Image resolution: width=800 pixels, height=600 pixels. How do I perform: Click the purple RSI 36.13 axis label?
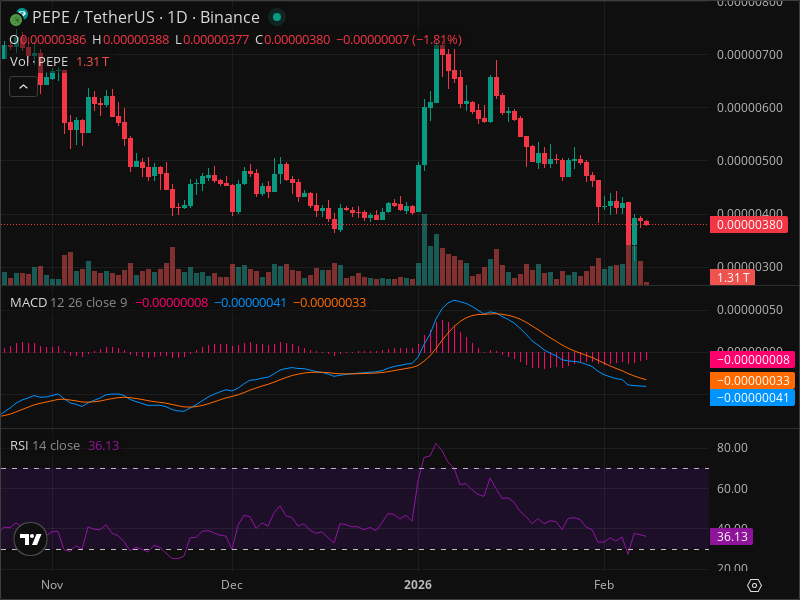[732, 537]
